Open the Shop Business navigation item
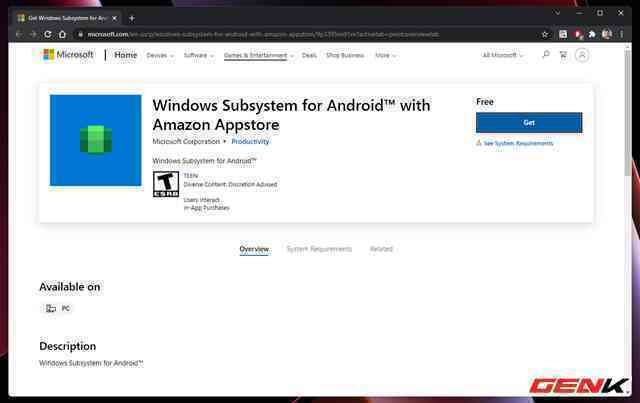This screenshot has height=403, width=640. [x=345, y=55]
